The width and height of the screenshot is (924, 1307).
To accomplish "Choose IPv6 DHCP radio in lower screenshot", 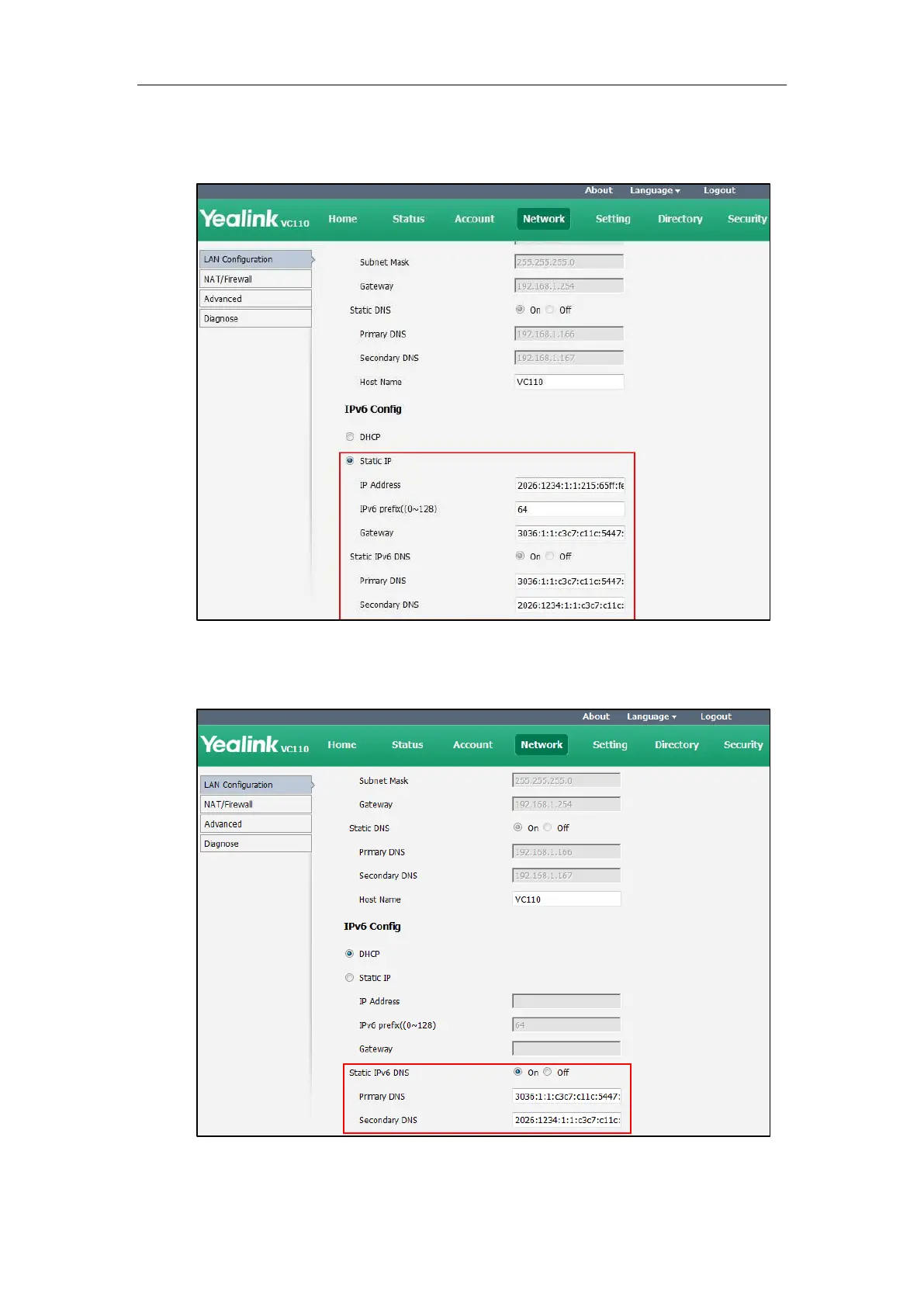I will point(349,954).
